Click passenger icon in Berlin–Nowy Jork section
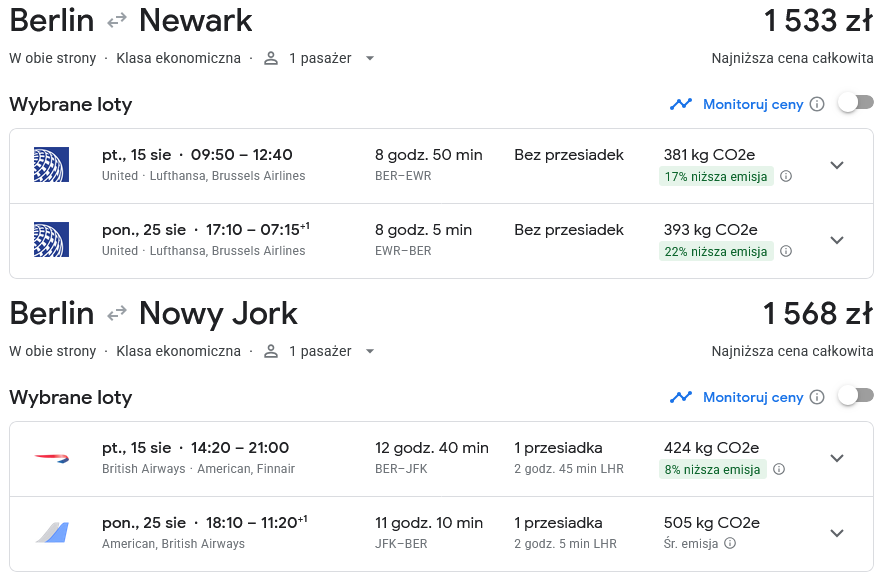Screen dimensions: 884x581 [x=271, y=352]
